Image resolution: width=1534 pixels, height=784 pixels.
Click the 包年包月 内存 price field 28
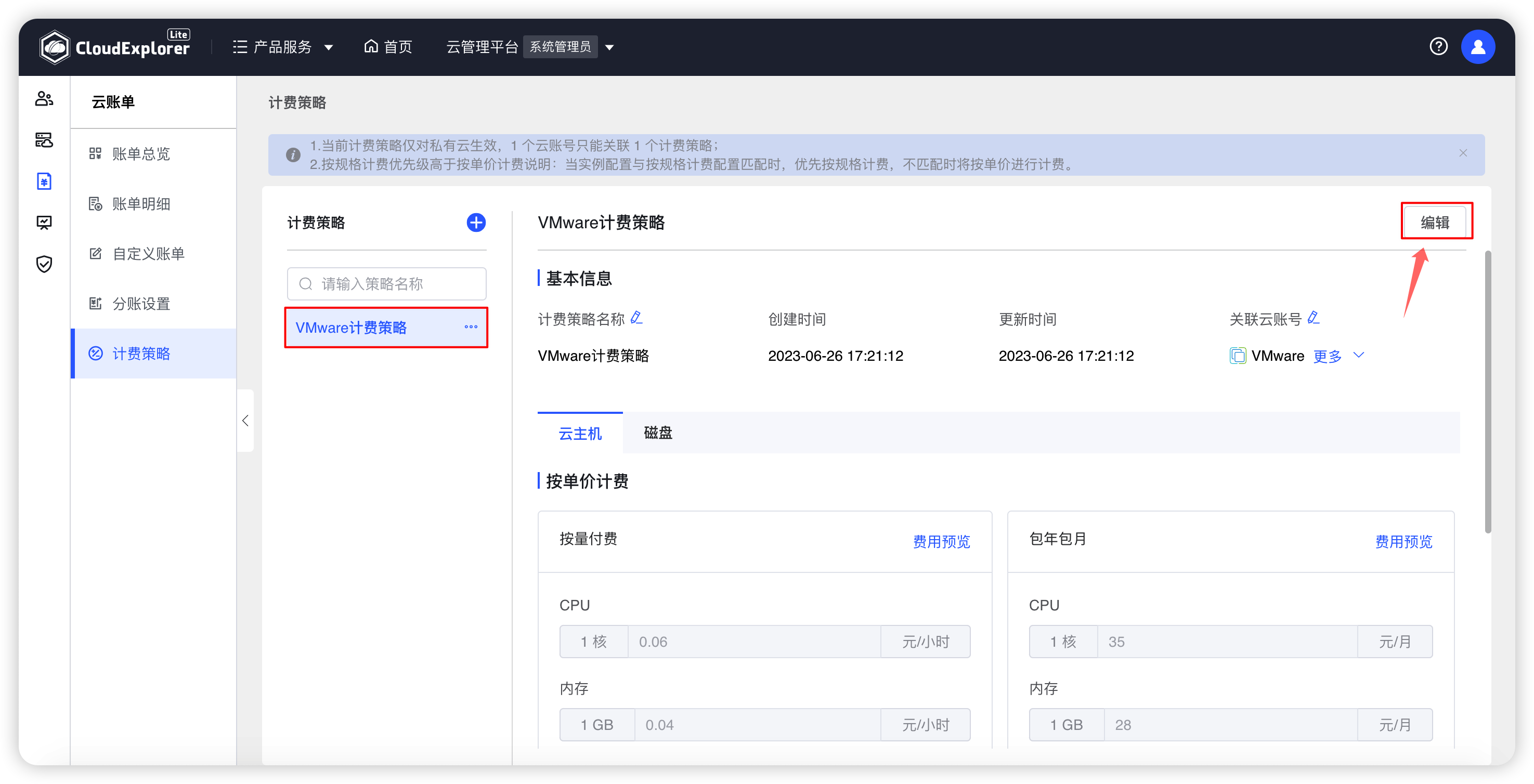[1231, 725]
